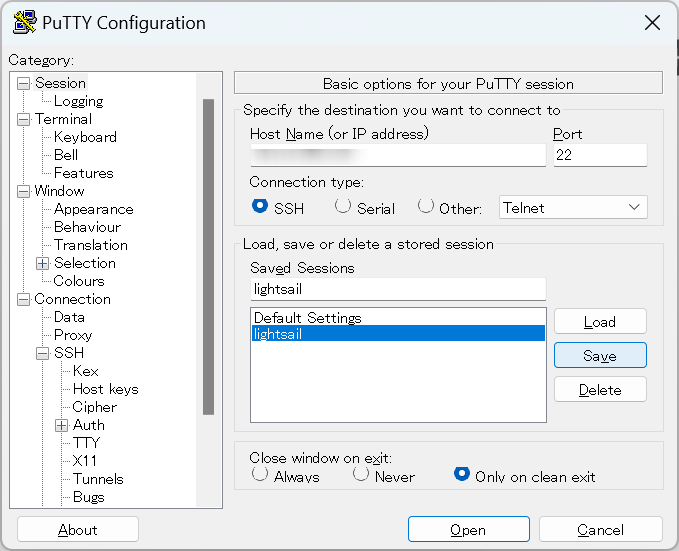Open the Connection category
This screenshot has height=551, width=679.
click(x=72, y=299)
